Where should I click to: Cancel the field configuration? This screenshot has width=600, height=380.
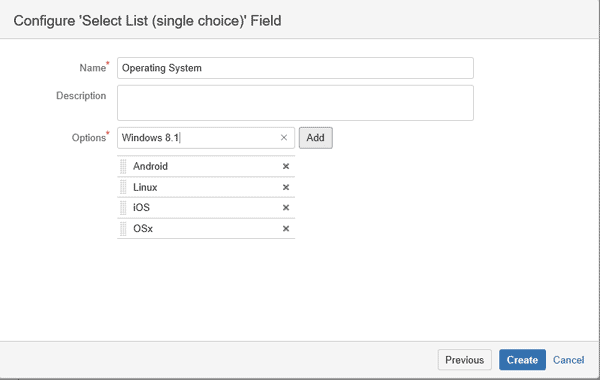click(568, 360)
